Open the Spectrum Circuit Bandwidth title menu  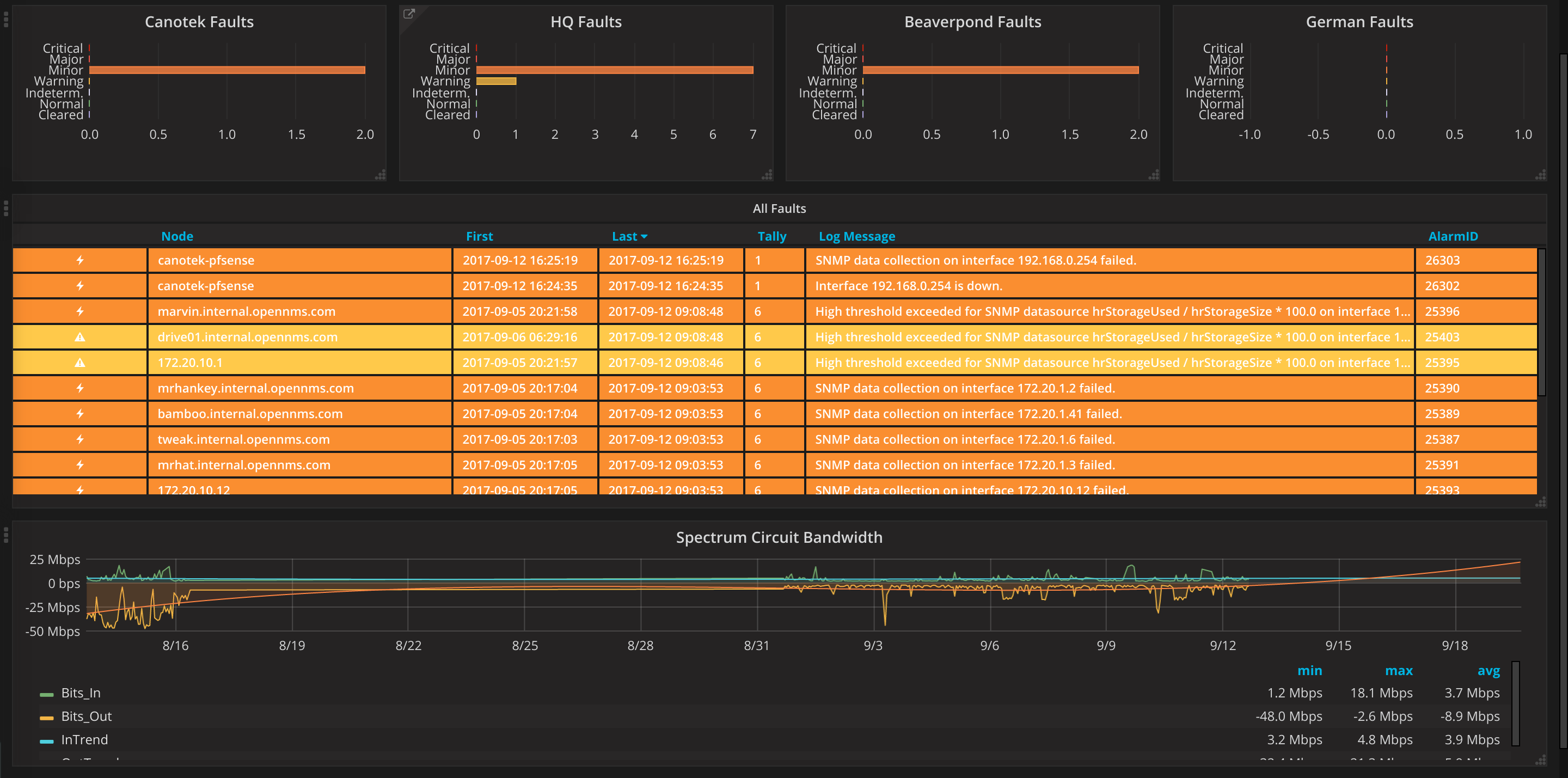[x=779, y=537]
